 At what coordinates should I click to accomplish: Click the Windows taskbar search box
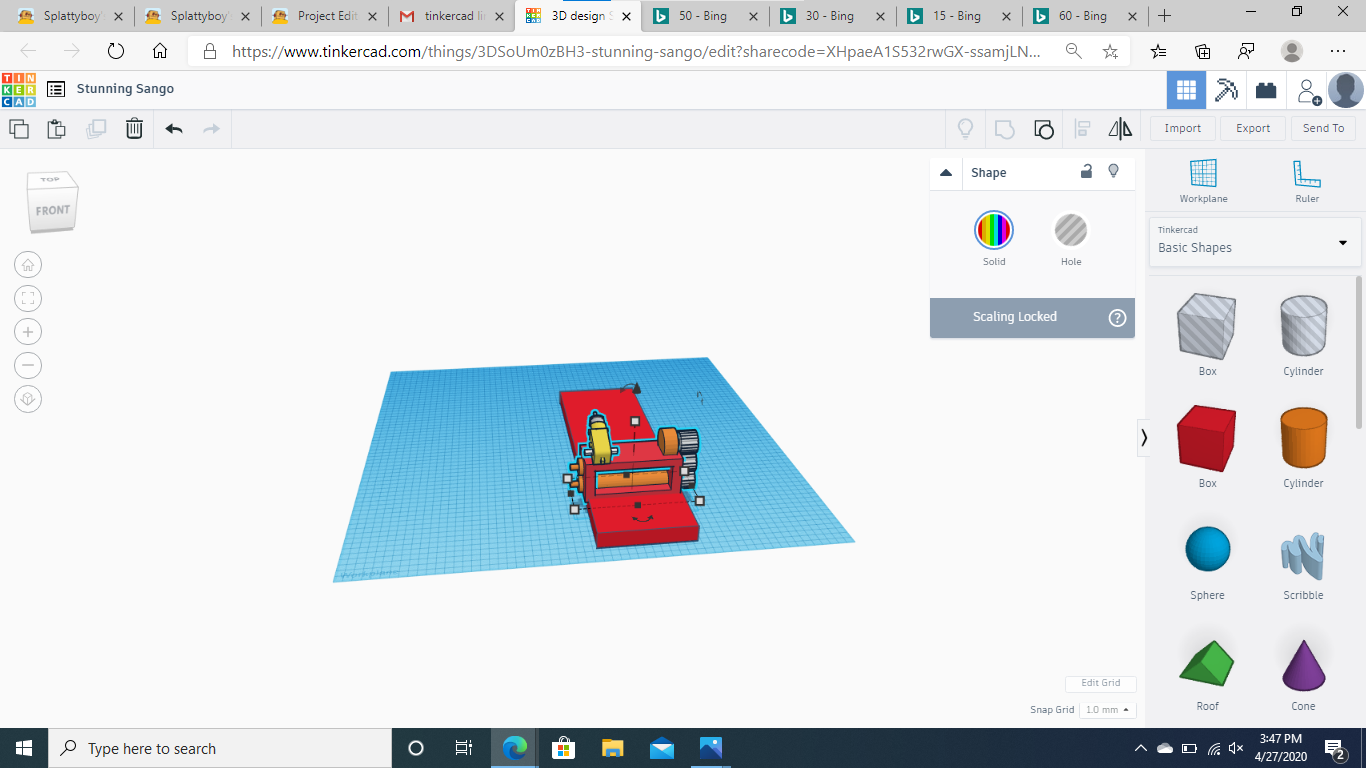(x=220, y=748)
